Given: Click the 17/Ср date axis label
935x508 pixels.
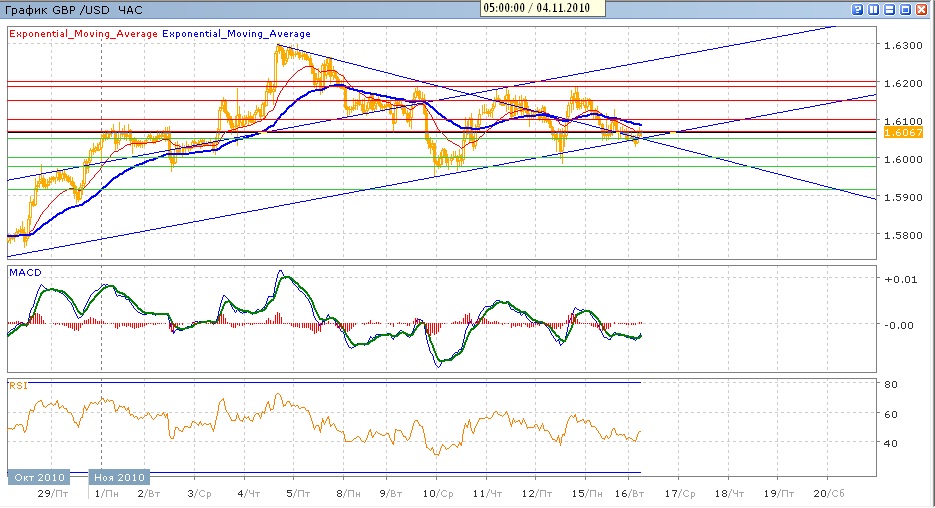Looking at the screenshot, I should pyautogui.click(x=680, y=494).
